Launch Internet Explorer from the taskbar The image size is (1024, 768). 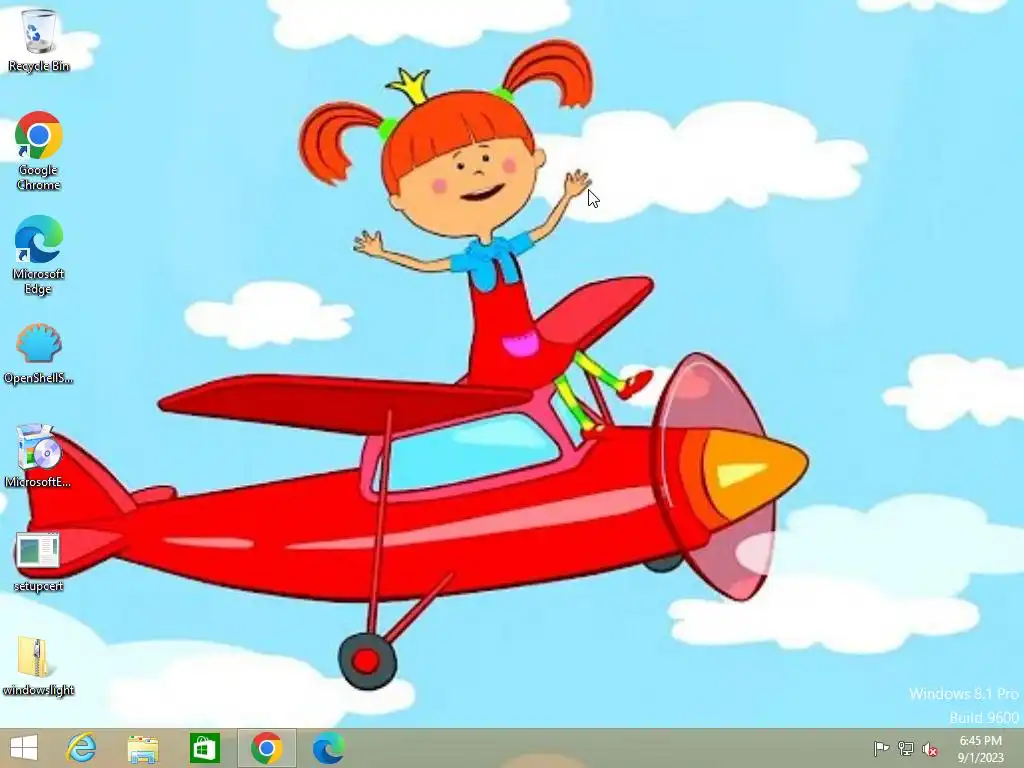(82, 748)
